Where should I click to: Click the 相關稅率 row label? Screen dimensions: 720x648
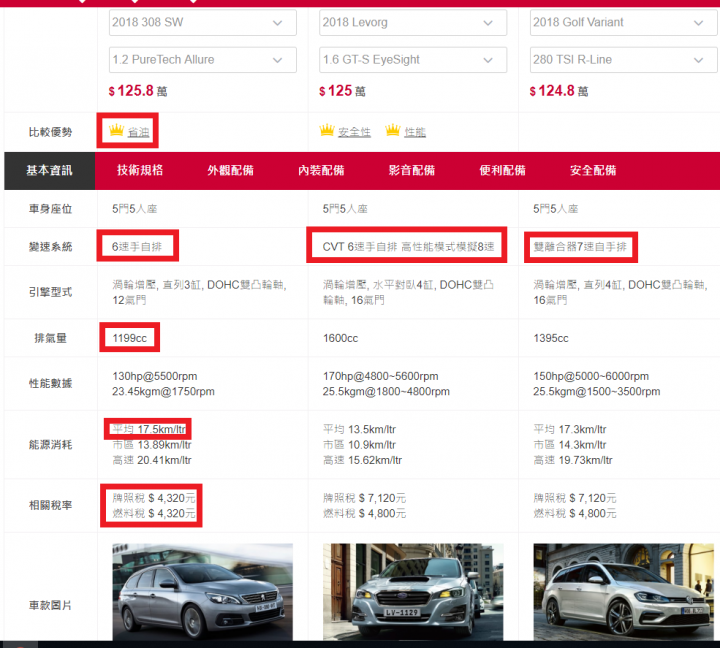coord(50,505)
